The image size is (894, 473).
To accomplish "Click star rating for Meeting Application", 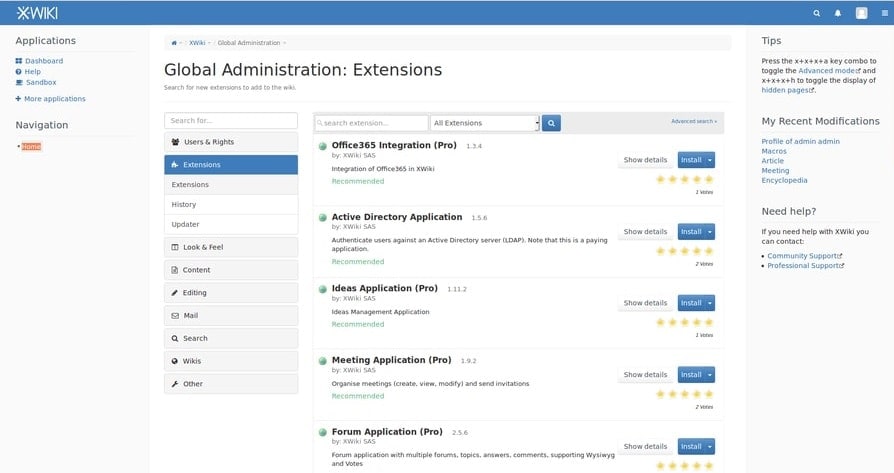I will 685,394.
